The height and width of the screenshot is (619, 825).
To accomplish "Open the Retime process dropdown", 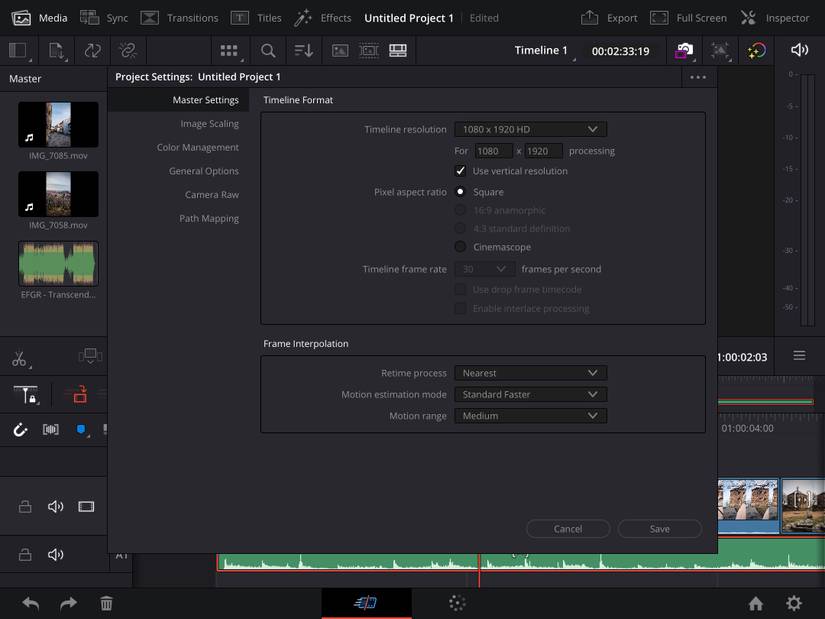I will click(530, 372).
